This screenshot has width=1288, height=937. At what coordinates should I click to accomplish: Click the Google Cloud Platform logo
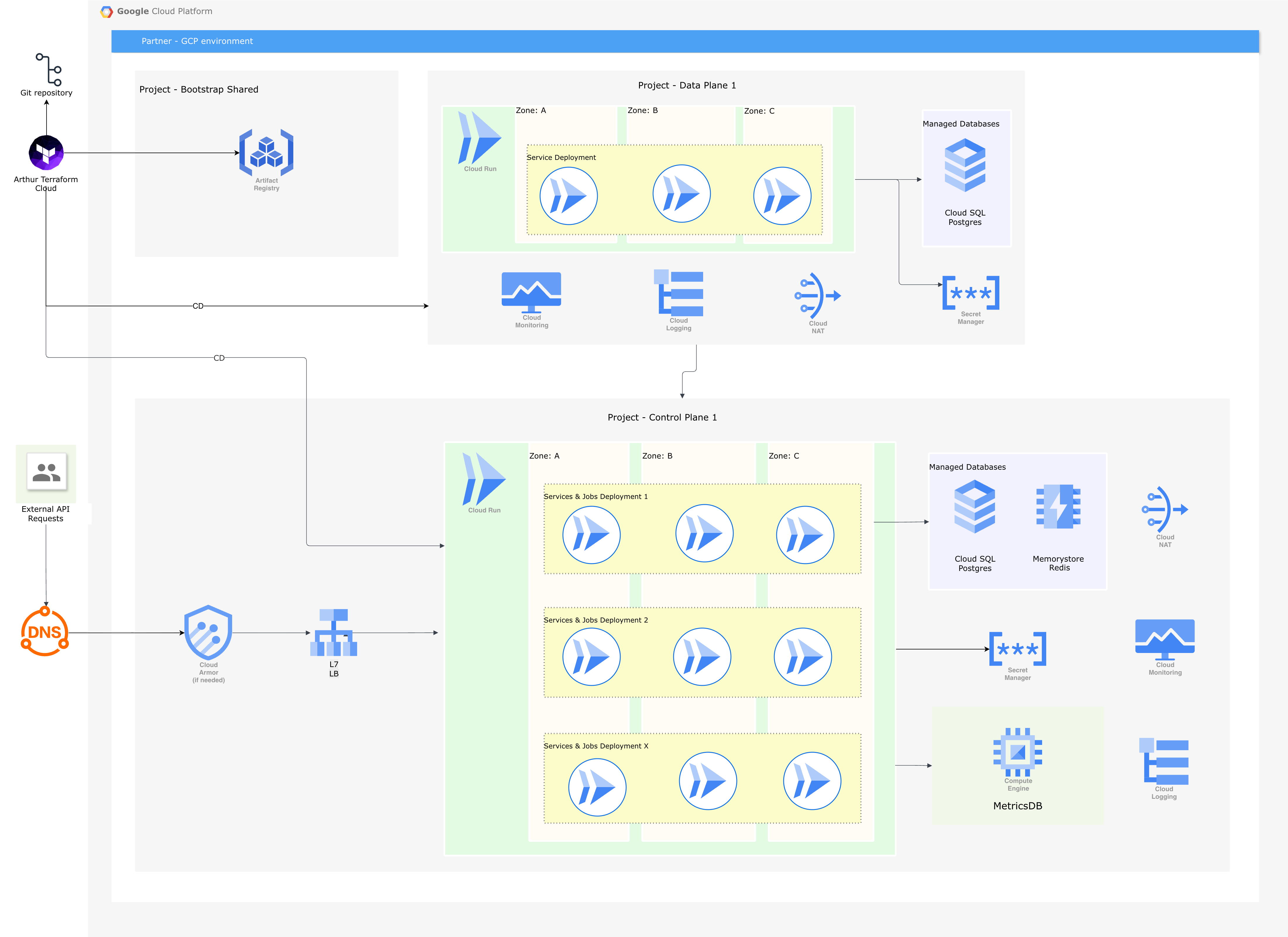(x=106, y=11)
